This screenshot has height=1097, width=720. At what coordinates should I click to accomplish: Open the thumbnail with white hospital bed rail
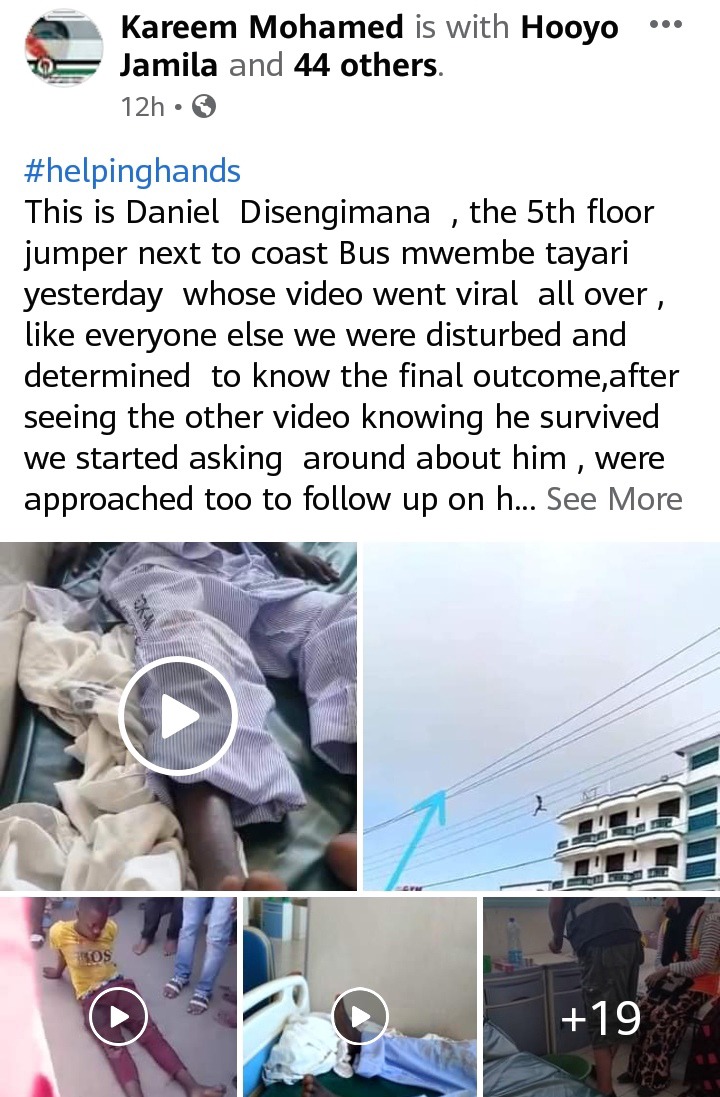click(360, 997)
